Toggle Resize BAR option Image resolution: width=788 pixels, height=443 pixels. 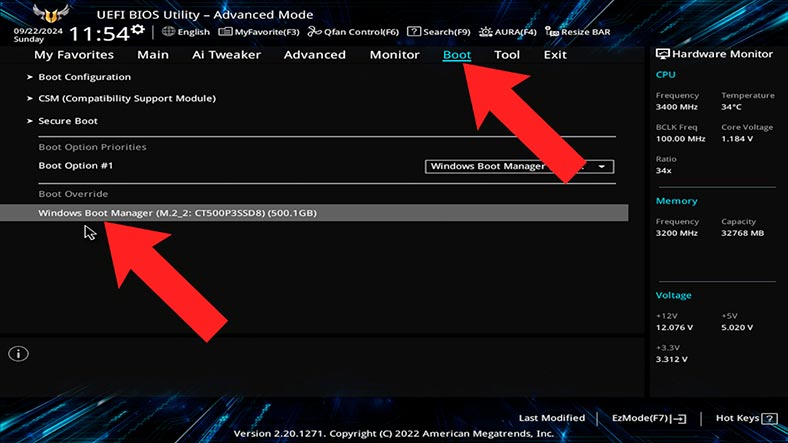577,32
